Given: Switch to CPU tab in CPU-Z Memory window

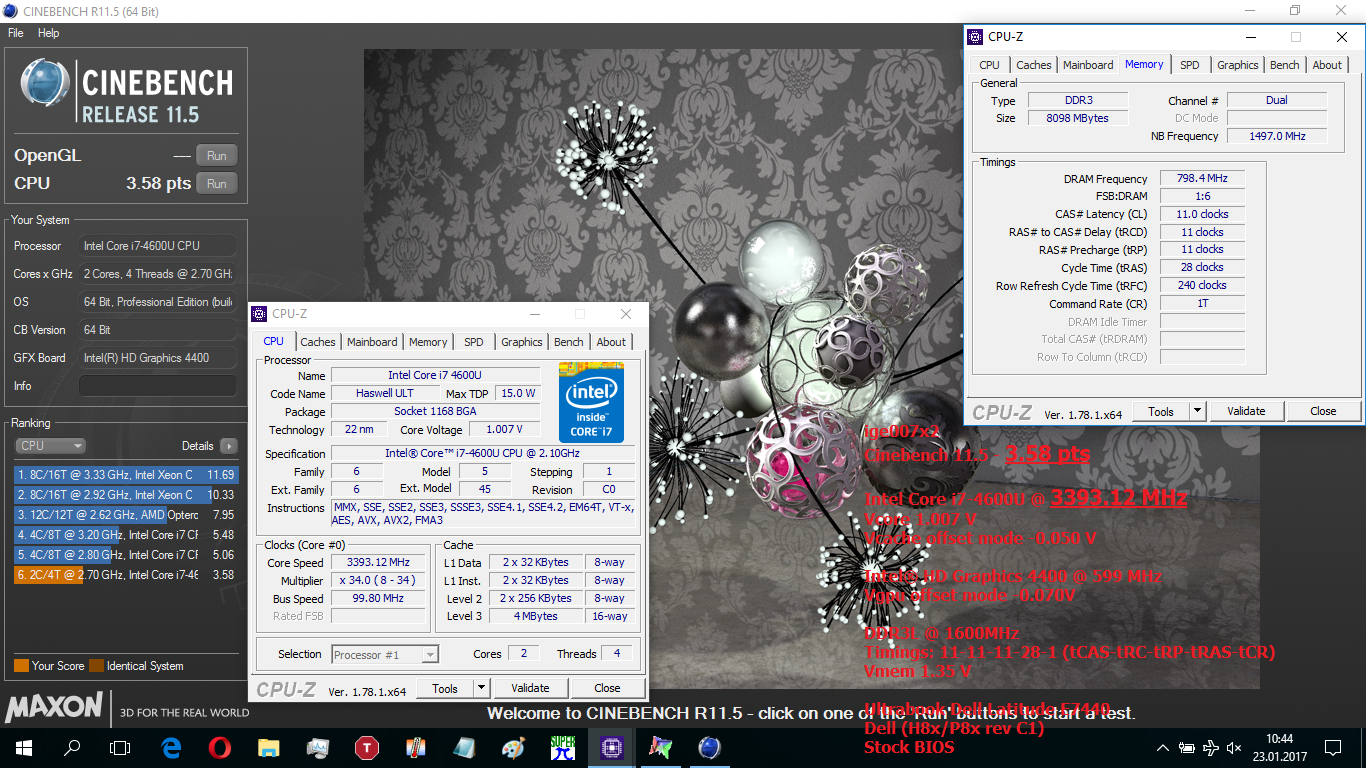Looking at the screenshot, I should (x=990, y=65).
